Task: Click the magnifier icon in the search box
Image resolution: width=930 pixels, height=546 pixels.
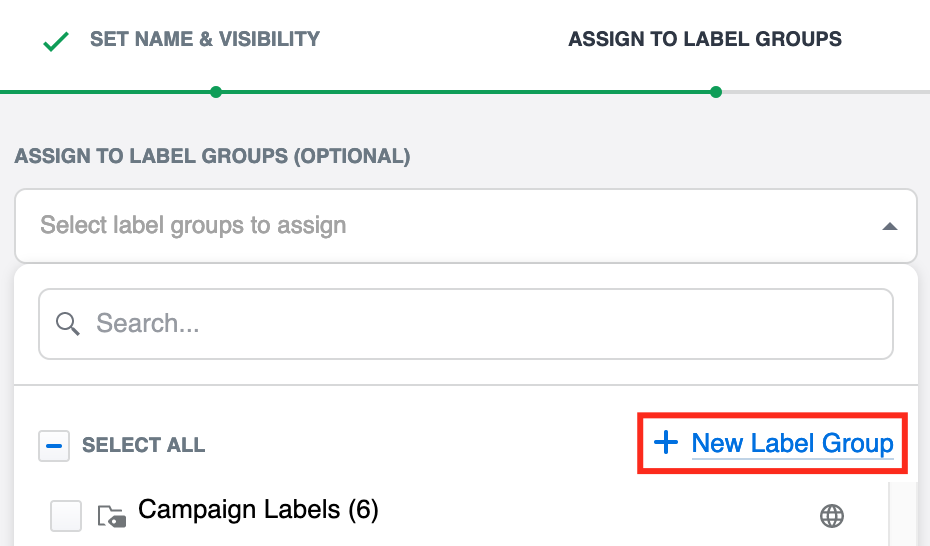Action: click(x=68, y=324)
